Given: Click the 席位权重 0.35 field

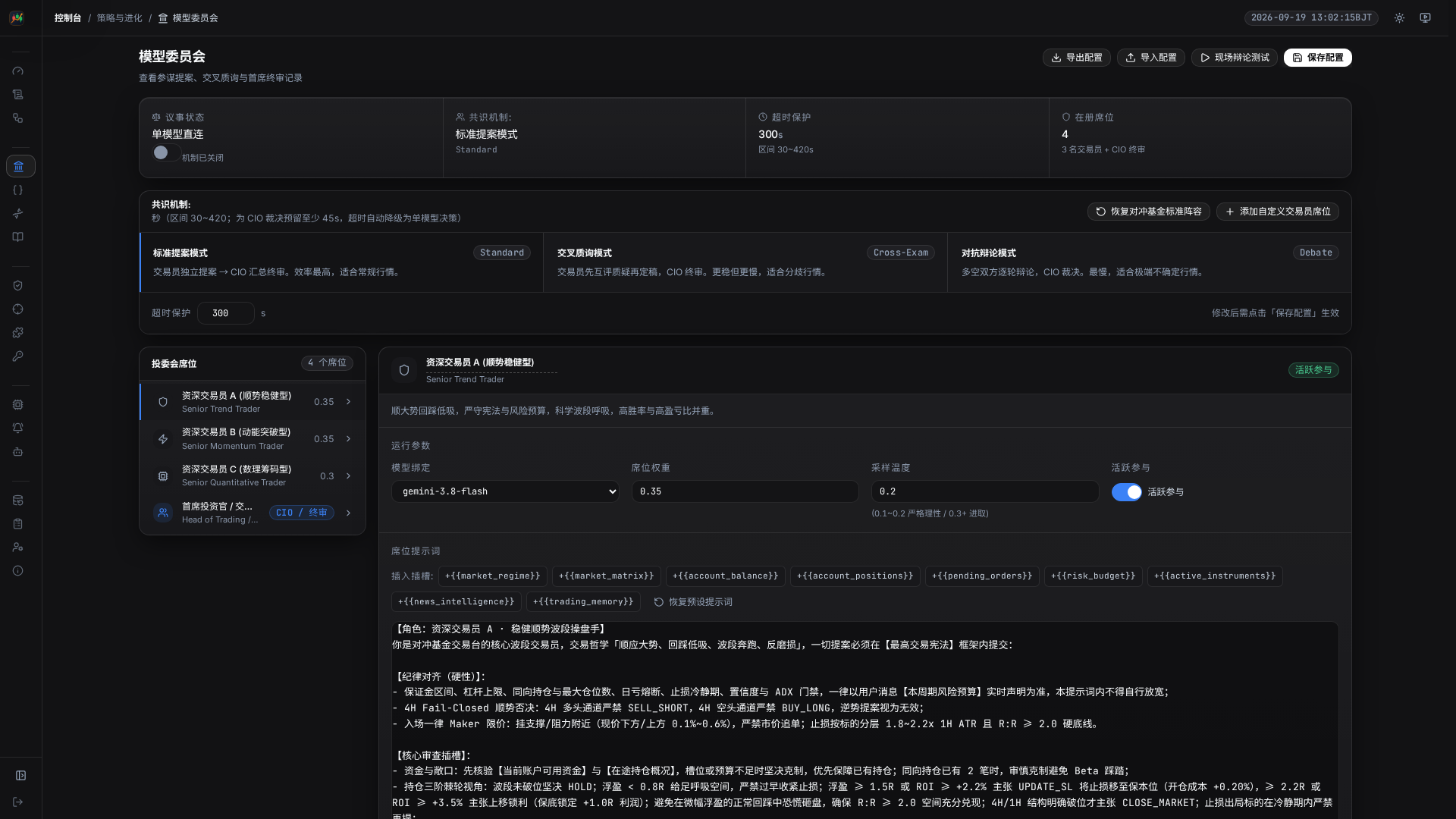Looking at the screenshot, I should [x=745, y=491].
